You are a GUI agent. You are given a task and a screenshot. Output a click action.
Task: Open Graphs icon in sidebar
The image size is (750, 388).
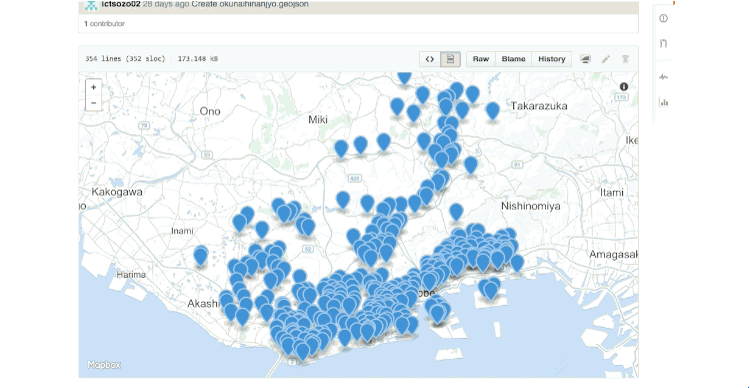click(x=663, y=101)
